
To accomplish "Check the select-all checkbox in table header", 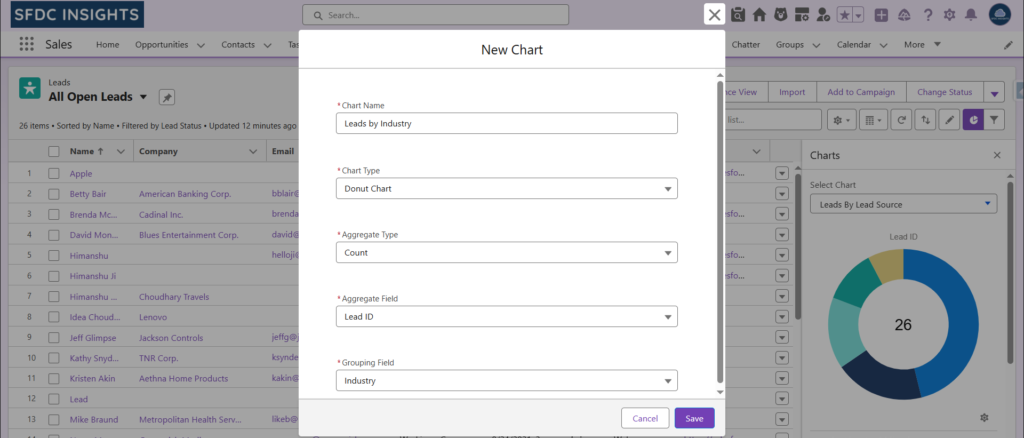I will click(x=54, y=152).
